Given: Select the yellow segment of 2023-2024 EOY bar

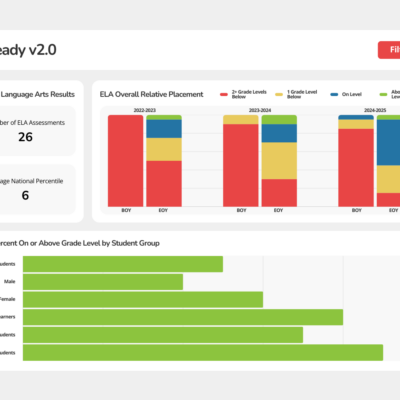Looking at the screenshot, I should click(x=279, y=161).
